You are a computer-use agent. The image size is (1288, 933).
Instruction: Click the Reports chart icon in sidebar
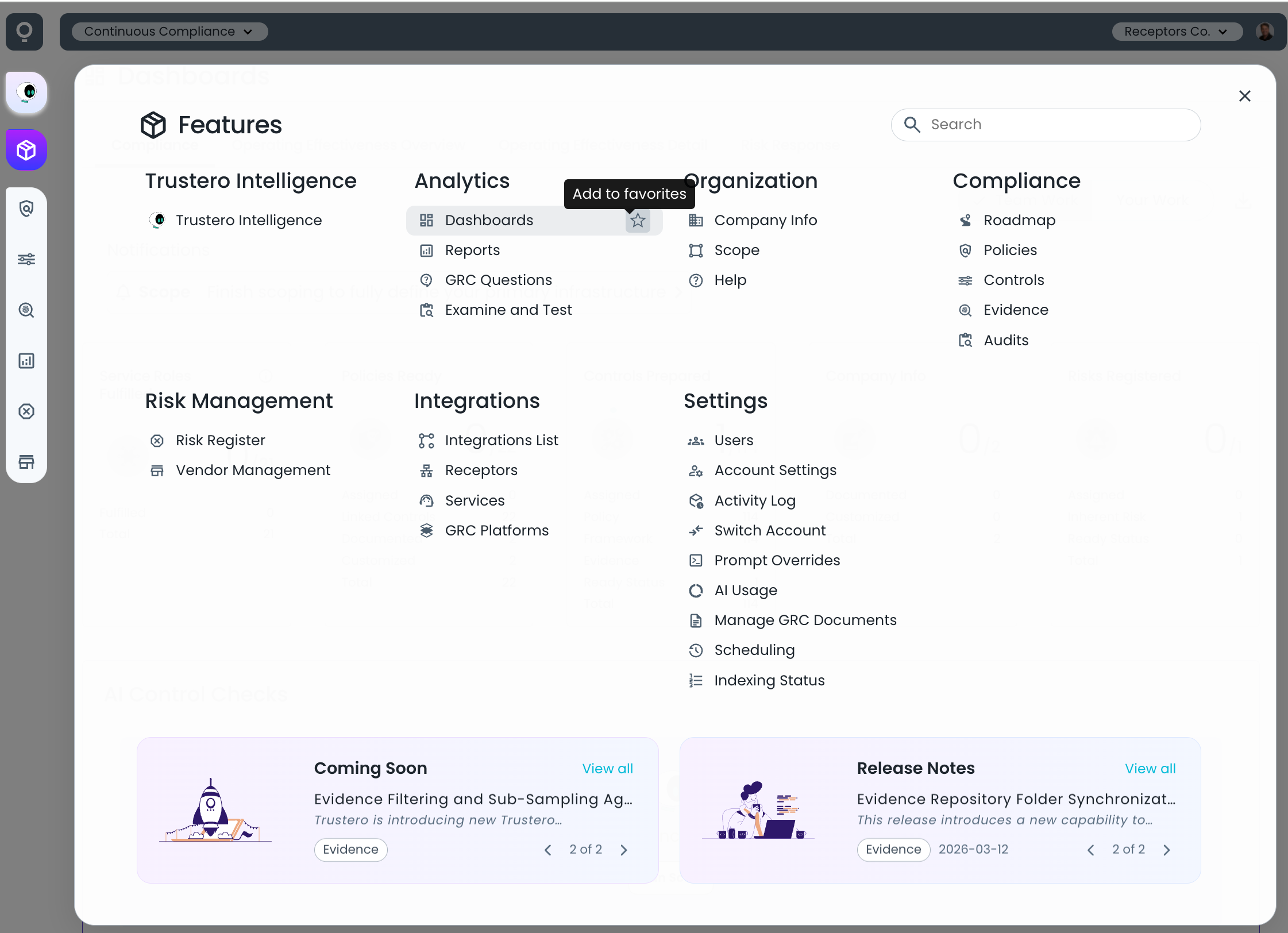[26, 361]
